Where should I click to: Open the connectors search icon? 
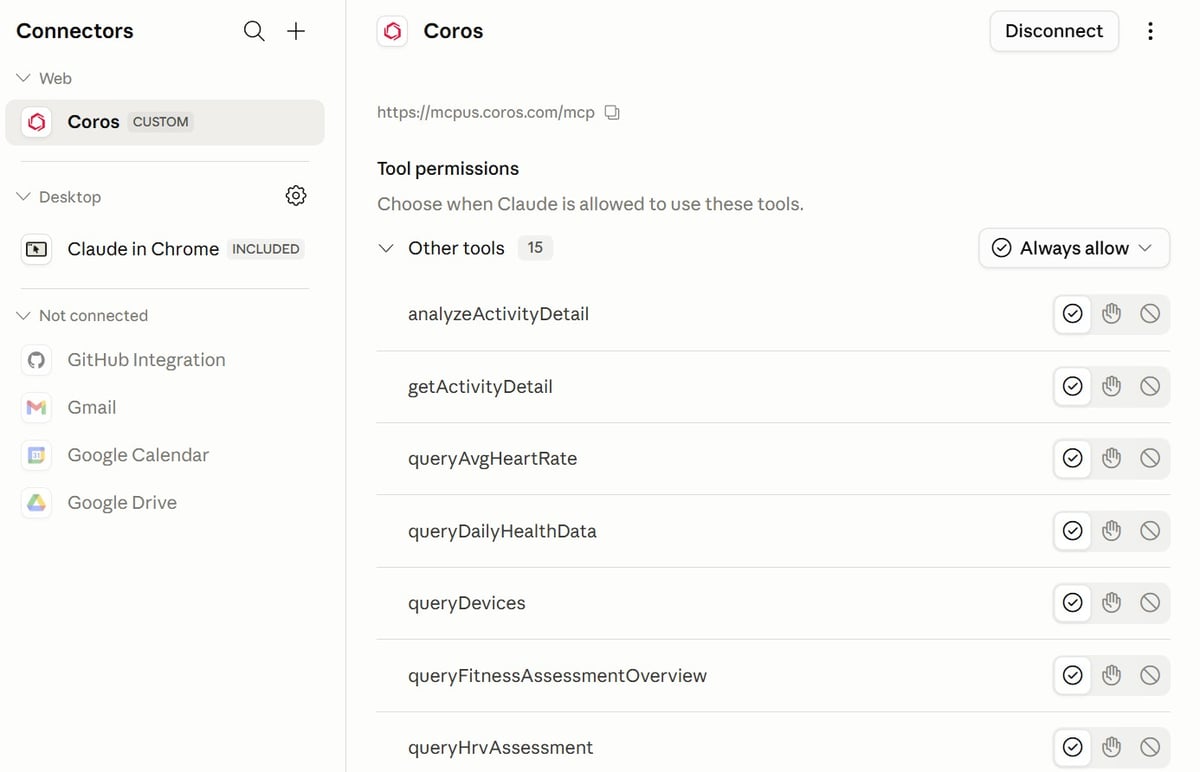(x=254, y=31)
